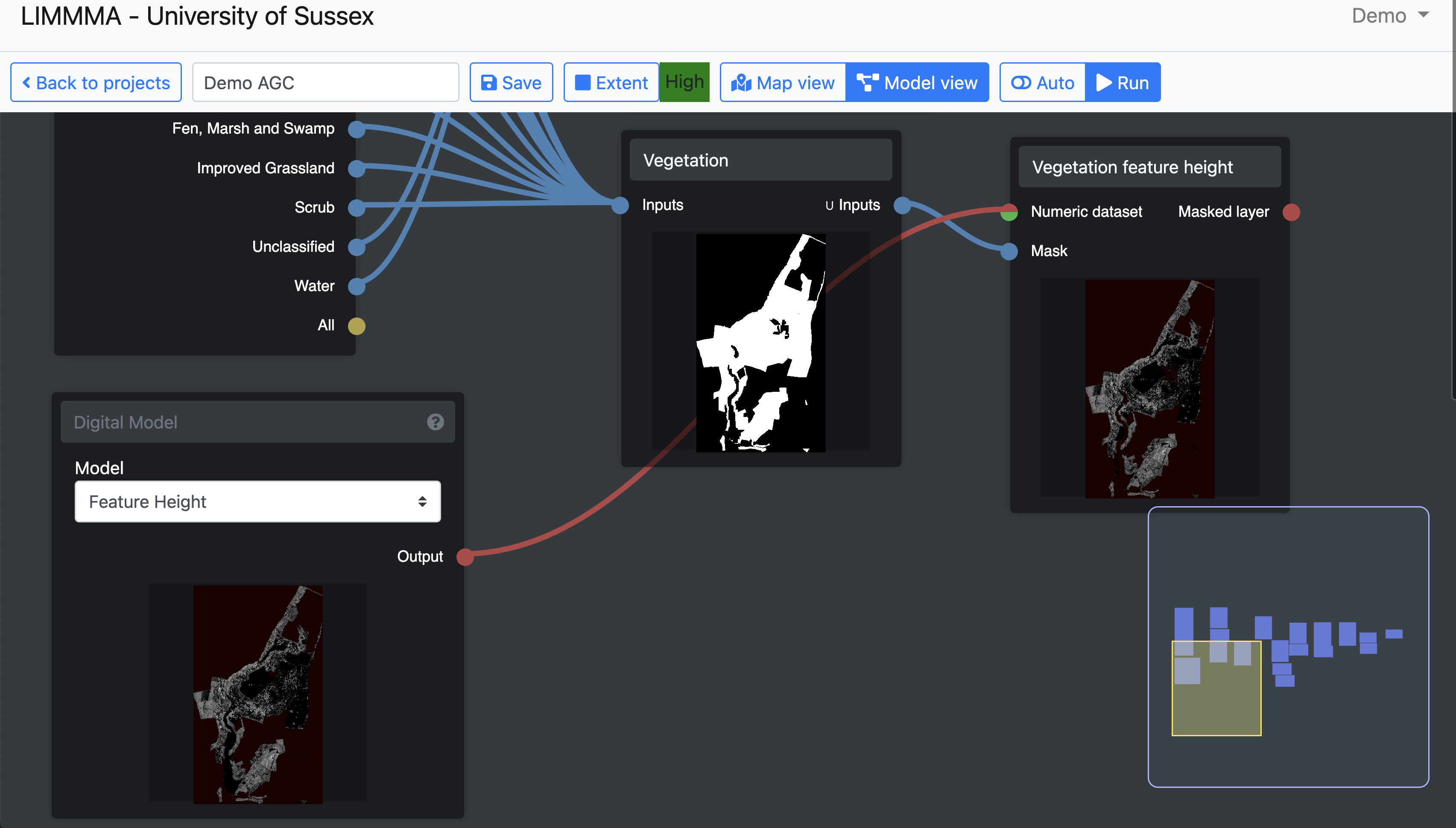Click the yellow All output socket
This screenshot has width=1456, height=828.
pyautogui.click(x=357, y=326)
